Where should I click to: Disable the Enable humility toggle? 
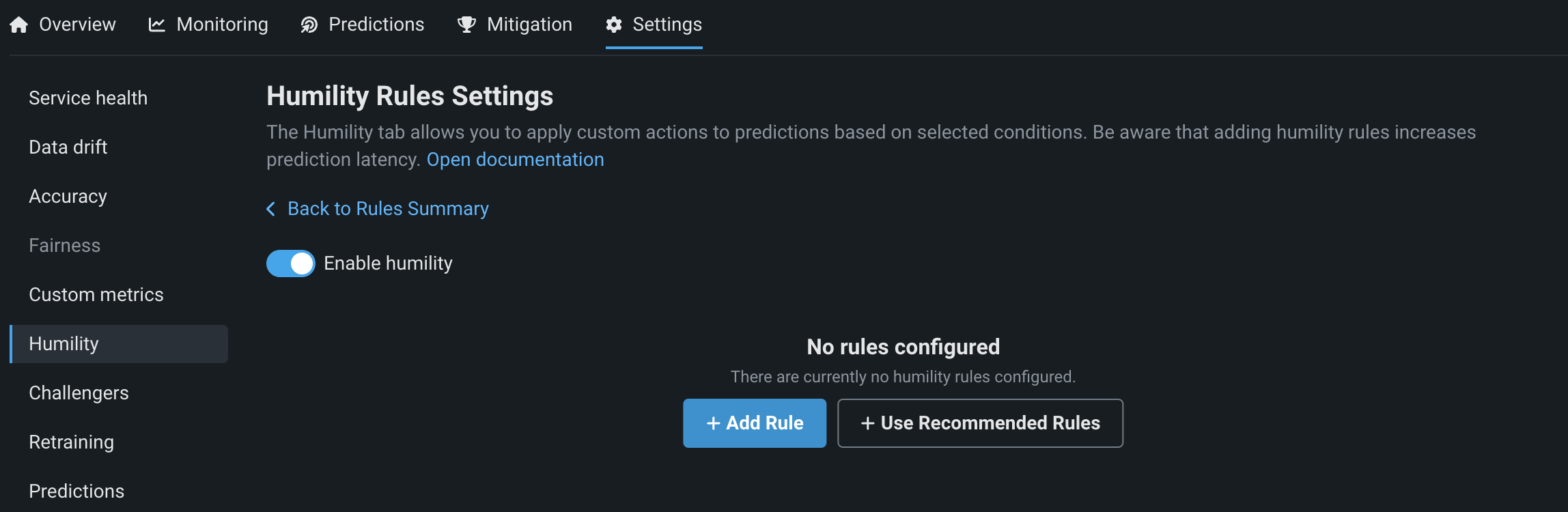pyautogui.click(x=291, y=264)
